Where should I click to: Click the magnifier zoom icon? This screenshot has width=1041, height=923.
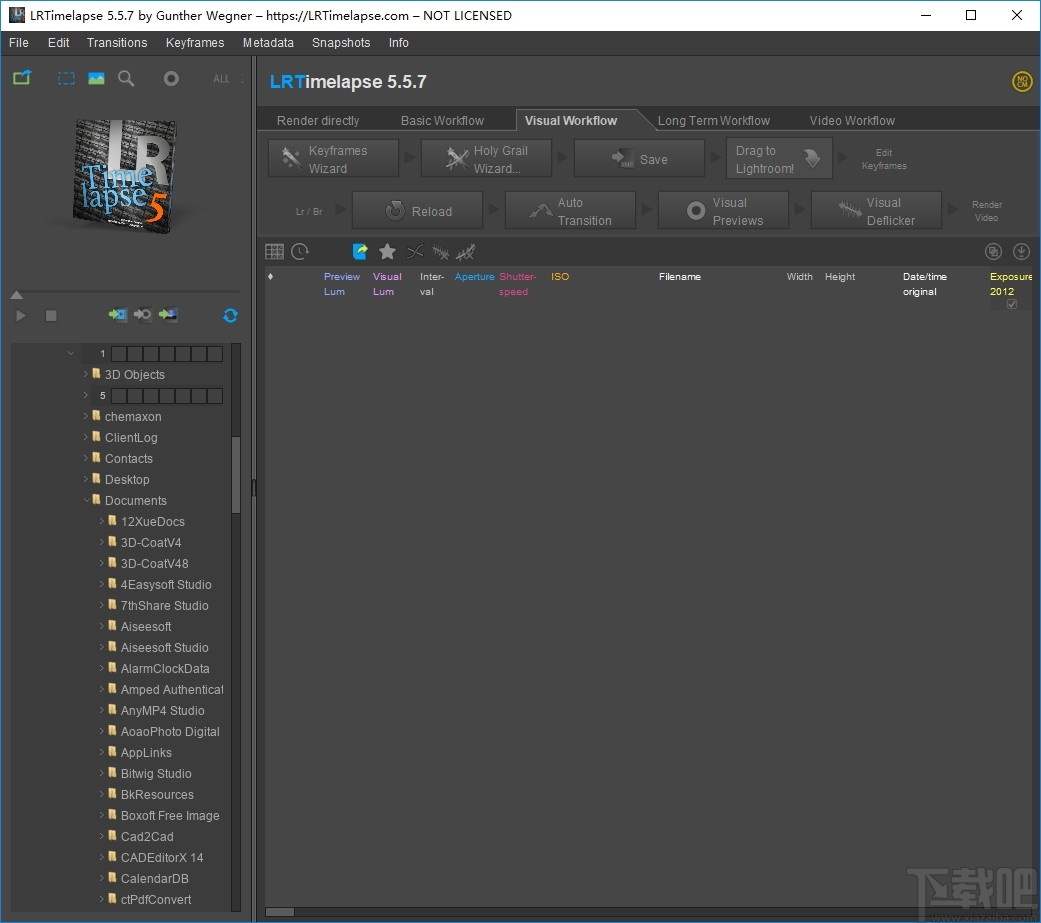pos(126,78)
